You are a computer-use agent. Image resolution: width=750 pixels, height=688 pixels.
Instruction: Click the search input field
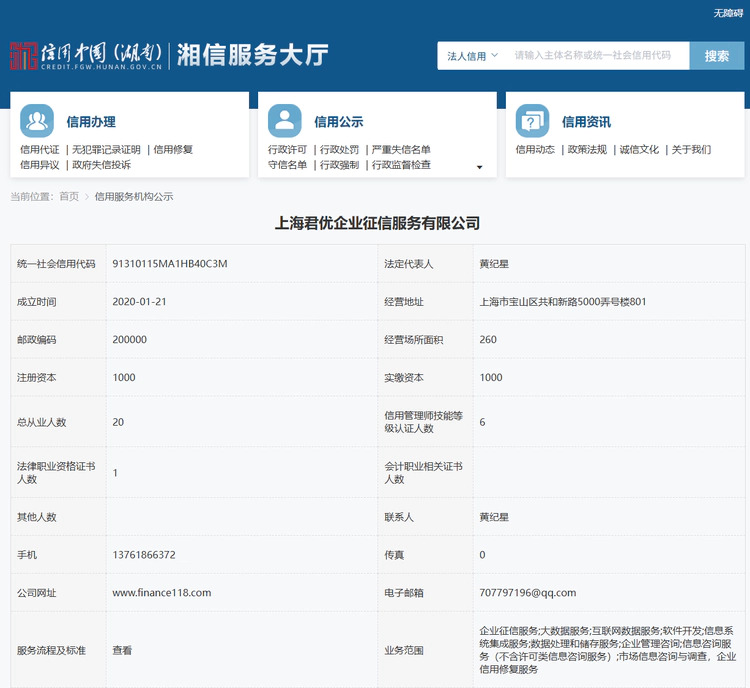point(597,56)
